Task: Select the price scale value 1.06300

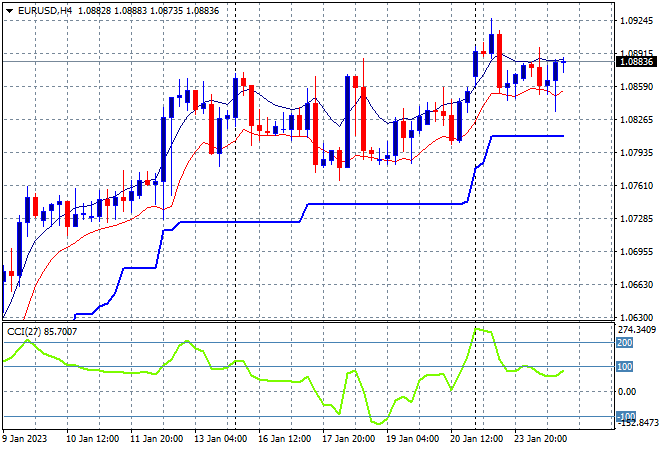Action: (x=637, y=317)
